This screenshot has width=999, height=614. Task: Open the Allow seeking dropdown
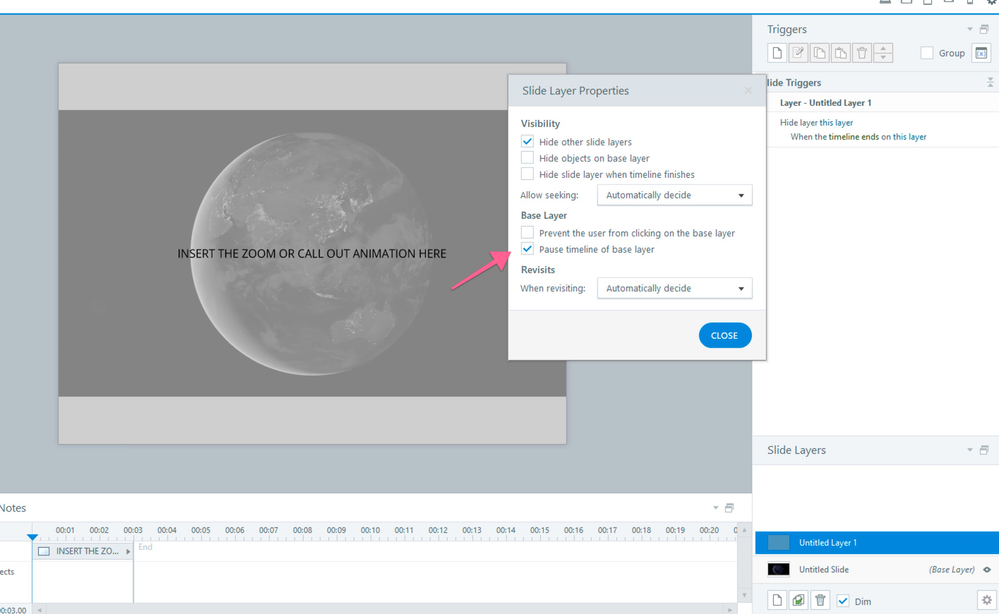[674, 195]
